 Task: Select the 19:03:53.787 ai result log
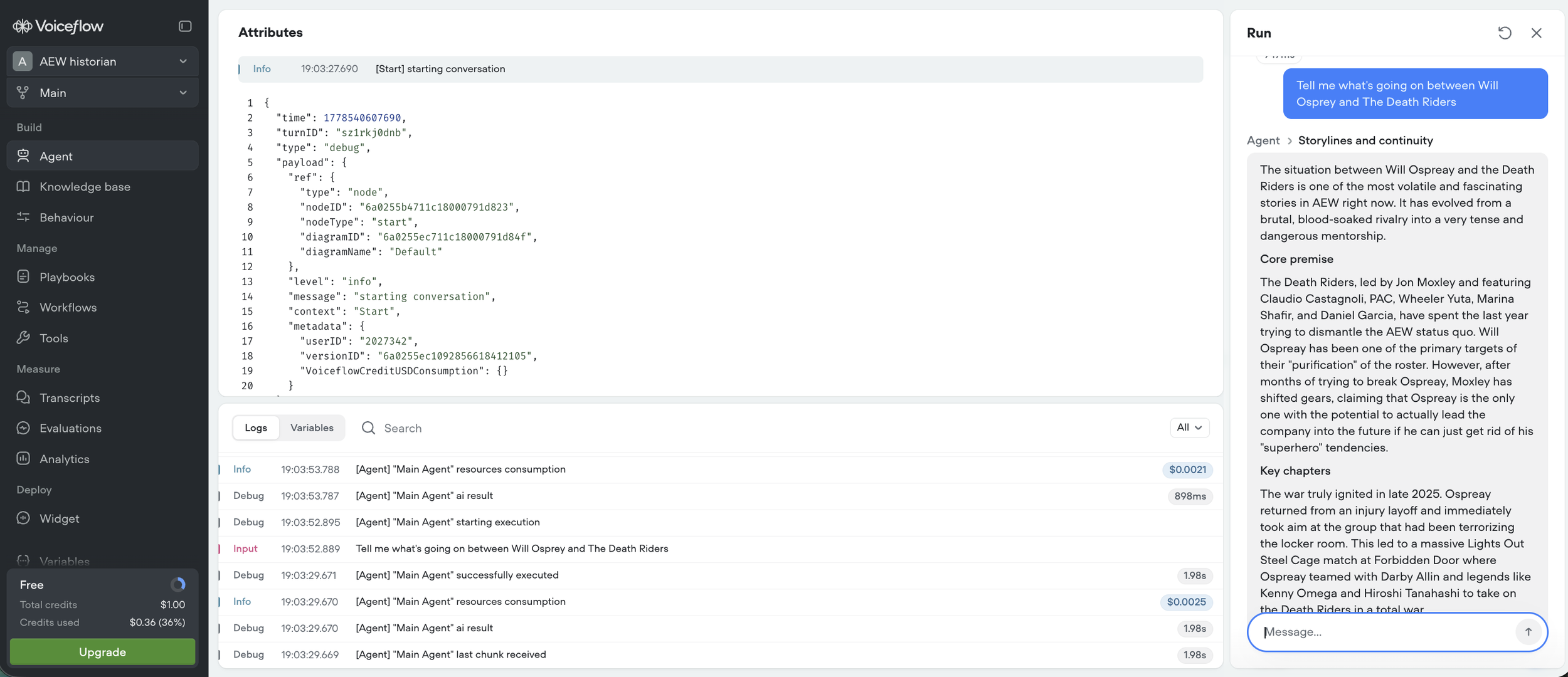pos(721,496)
